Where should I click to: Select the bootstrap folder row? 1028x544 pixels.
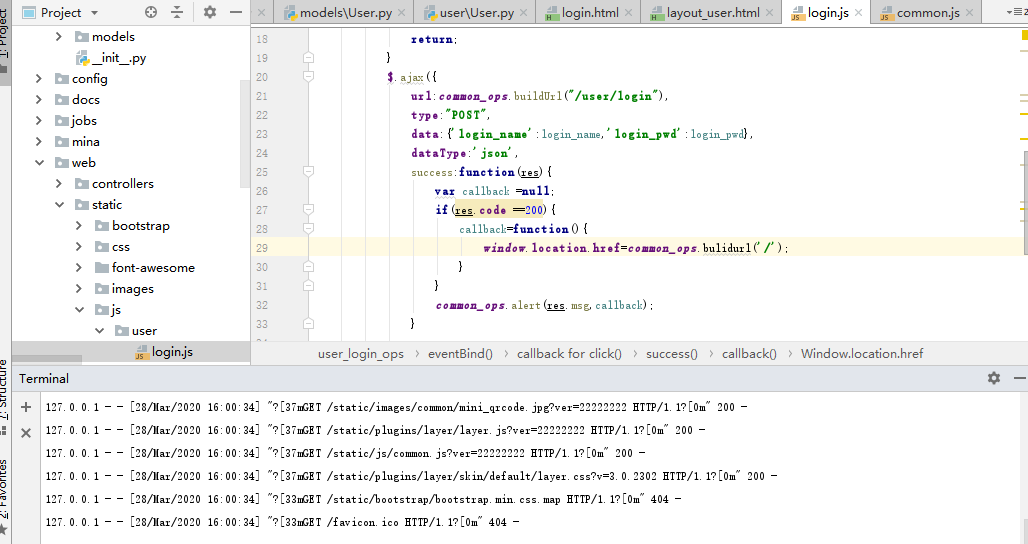(131, 225)
